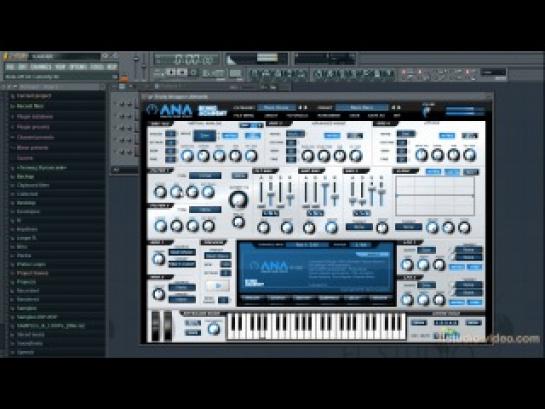545x409 pixels.
Task: Click the last knob of Filter 2
Action: (x=208, y=226)
